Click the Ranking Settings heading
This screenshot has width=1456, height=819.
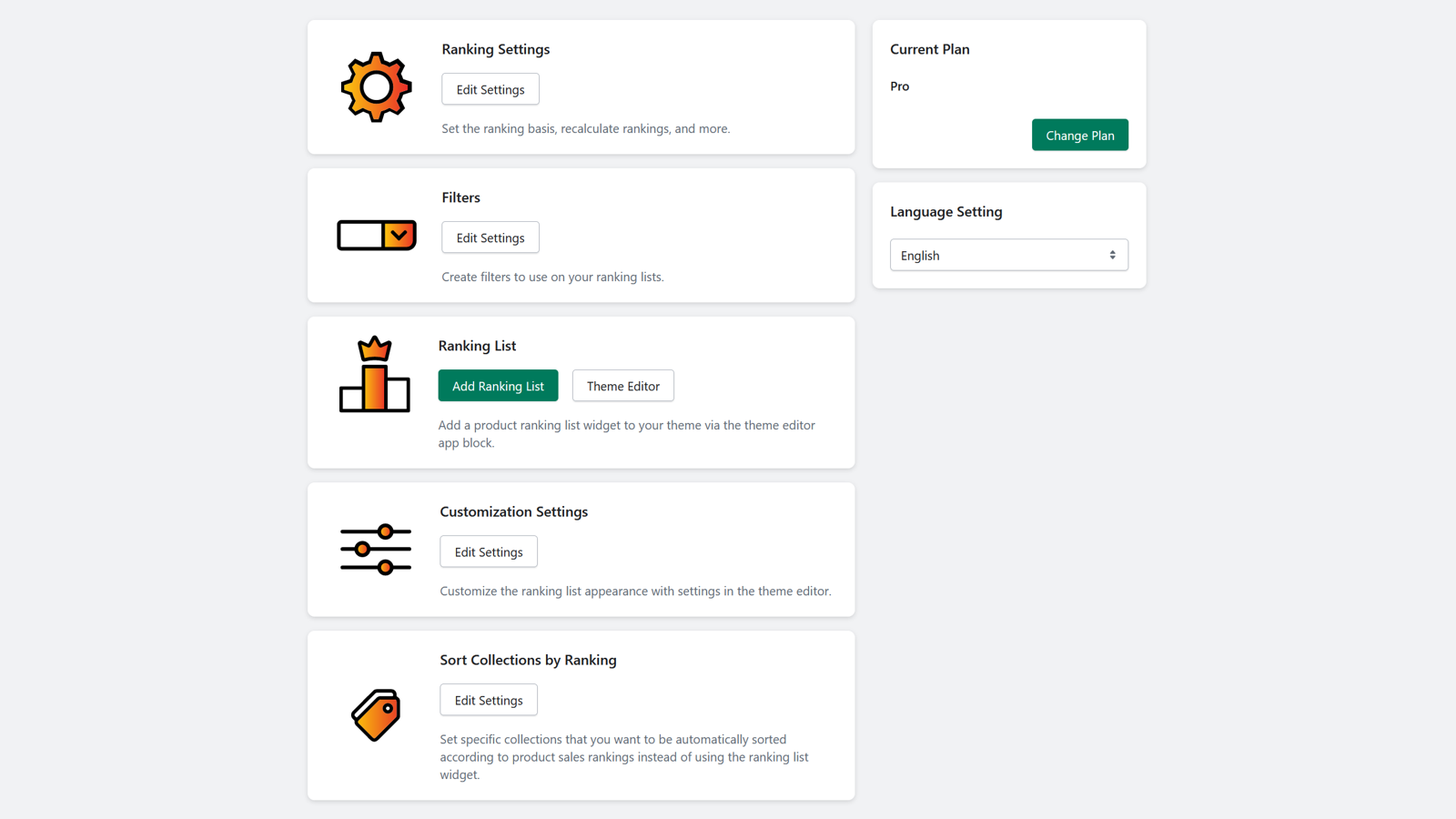click(x=495, y=49)
